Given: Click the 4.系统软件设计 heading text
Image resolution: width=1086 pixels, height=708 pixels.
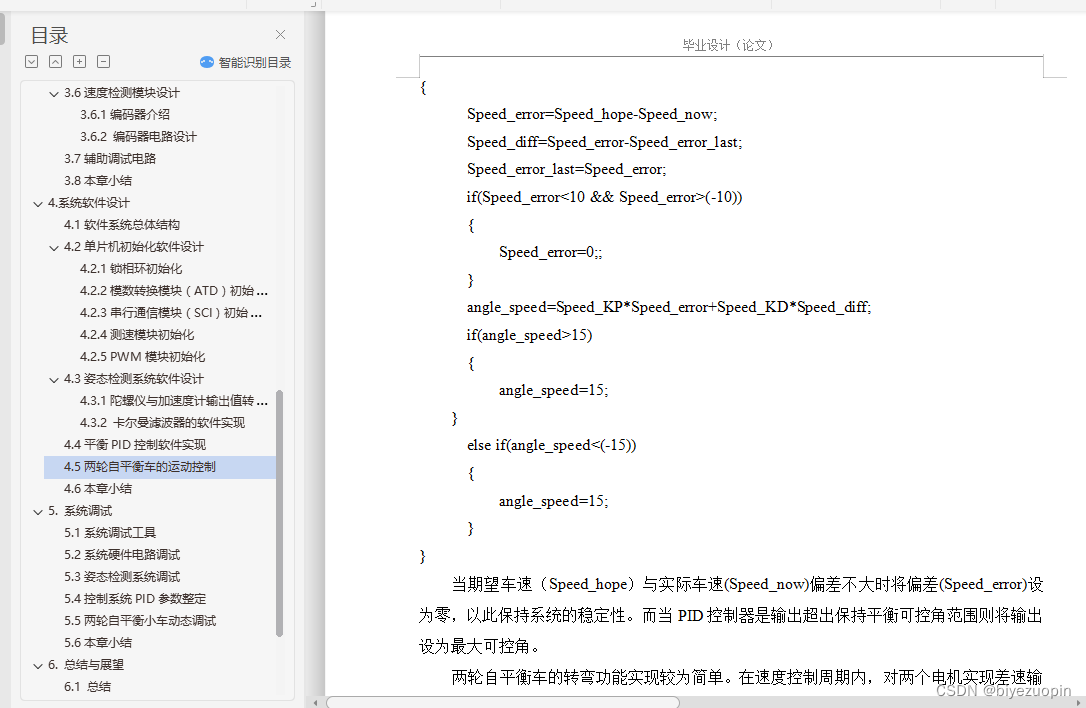Looking at the screenshot, I should point(89,203).
